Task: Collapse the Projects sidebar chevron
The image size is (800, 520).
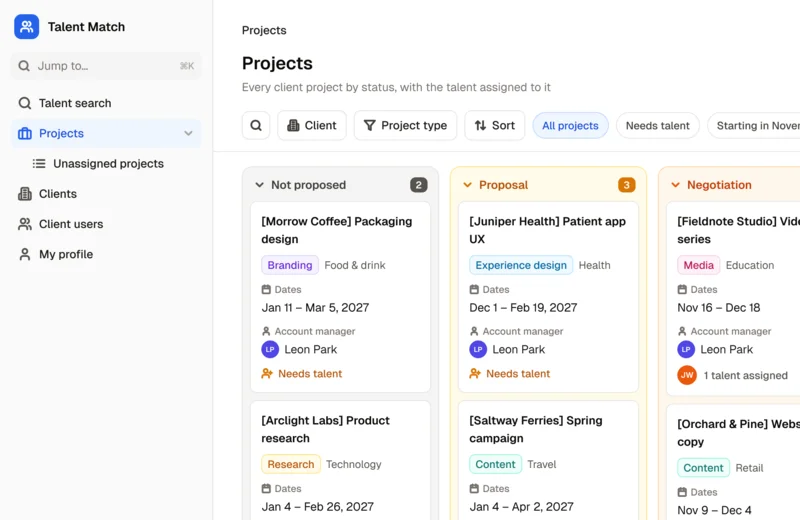Action: tap(188, 133)
